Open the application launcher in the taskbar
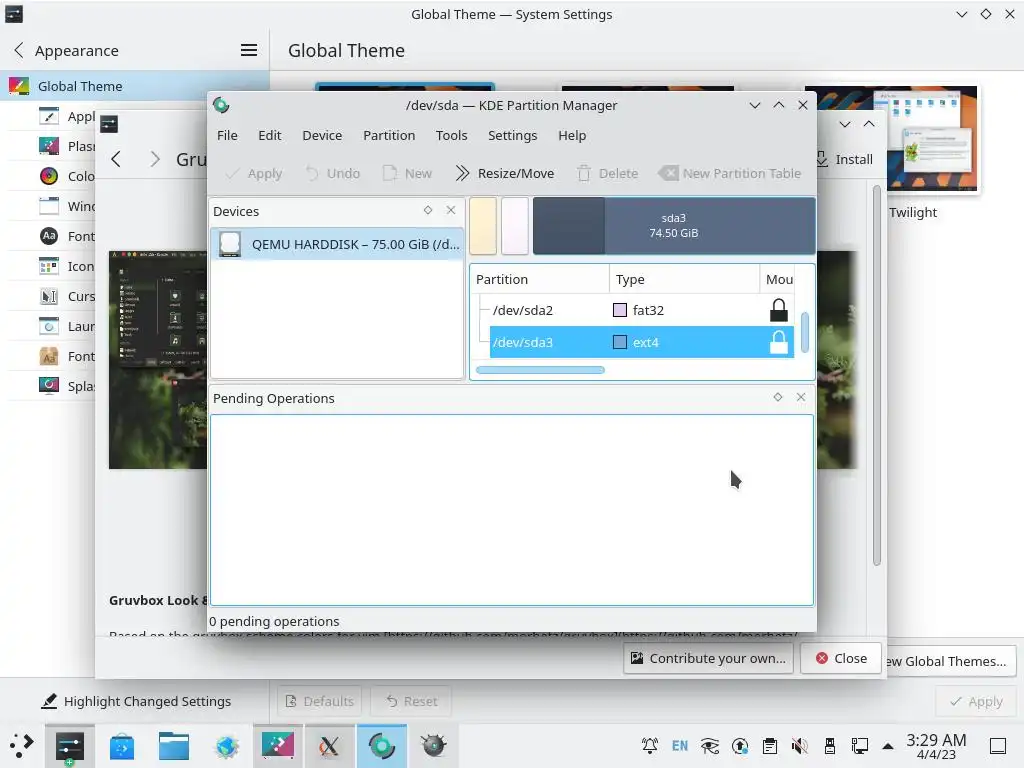Screen dimensions: 1024x768 [22, 746]
